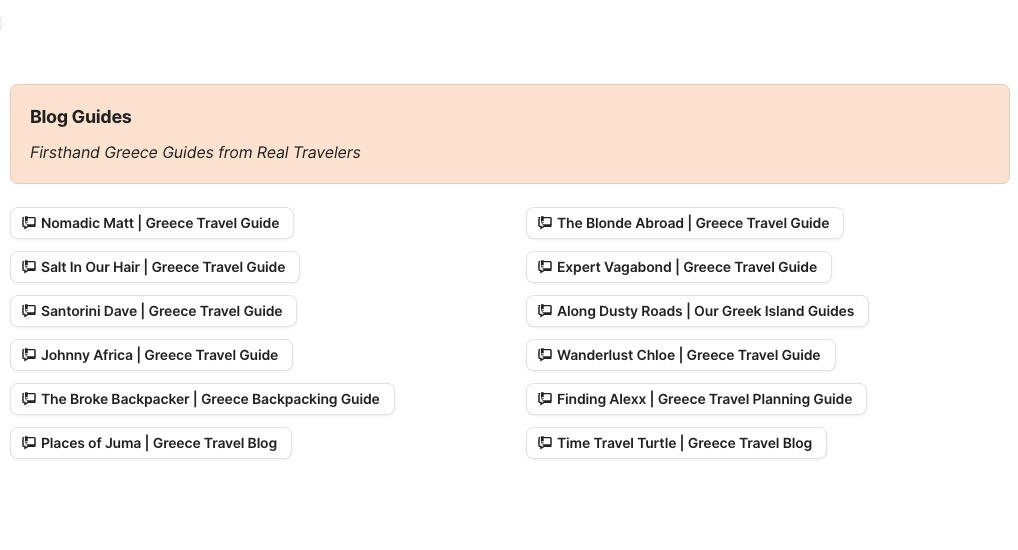Select the Blog Guides heading
Screen dimensions: 1018x550
point(81,117)
